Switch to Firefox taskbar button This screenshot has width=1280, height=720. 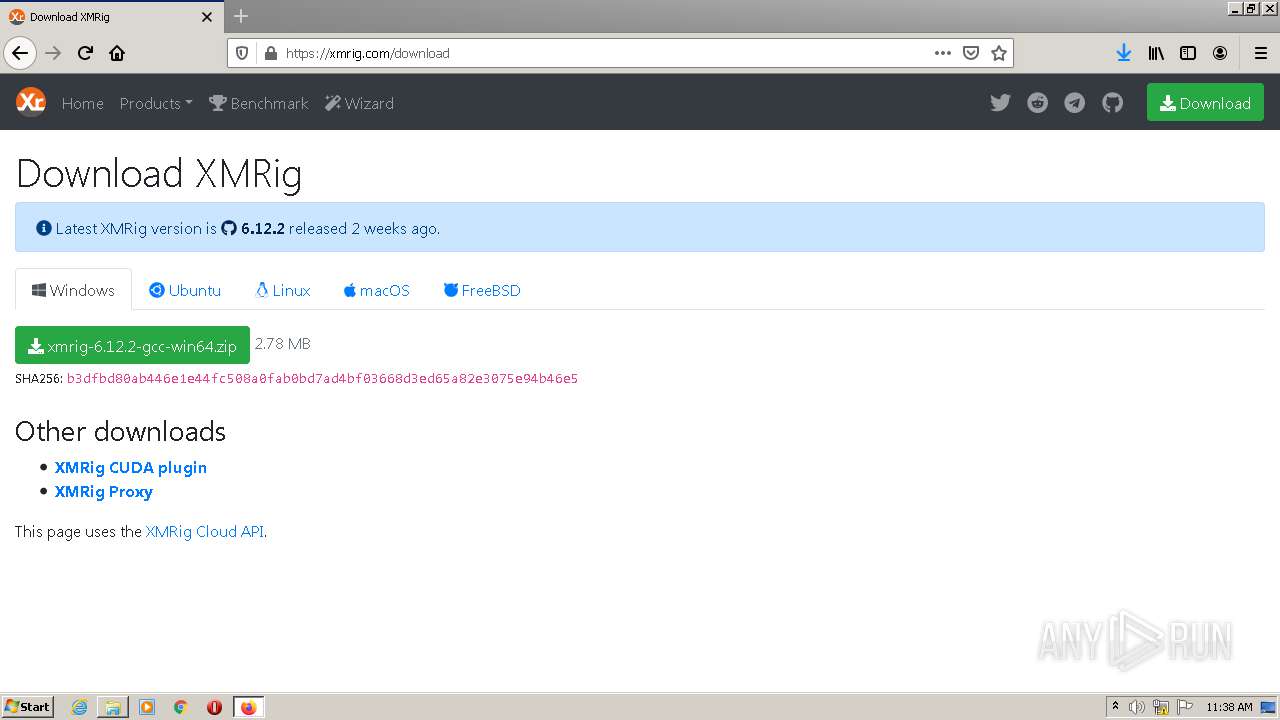[x=248, y=707]
